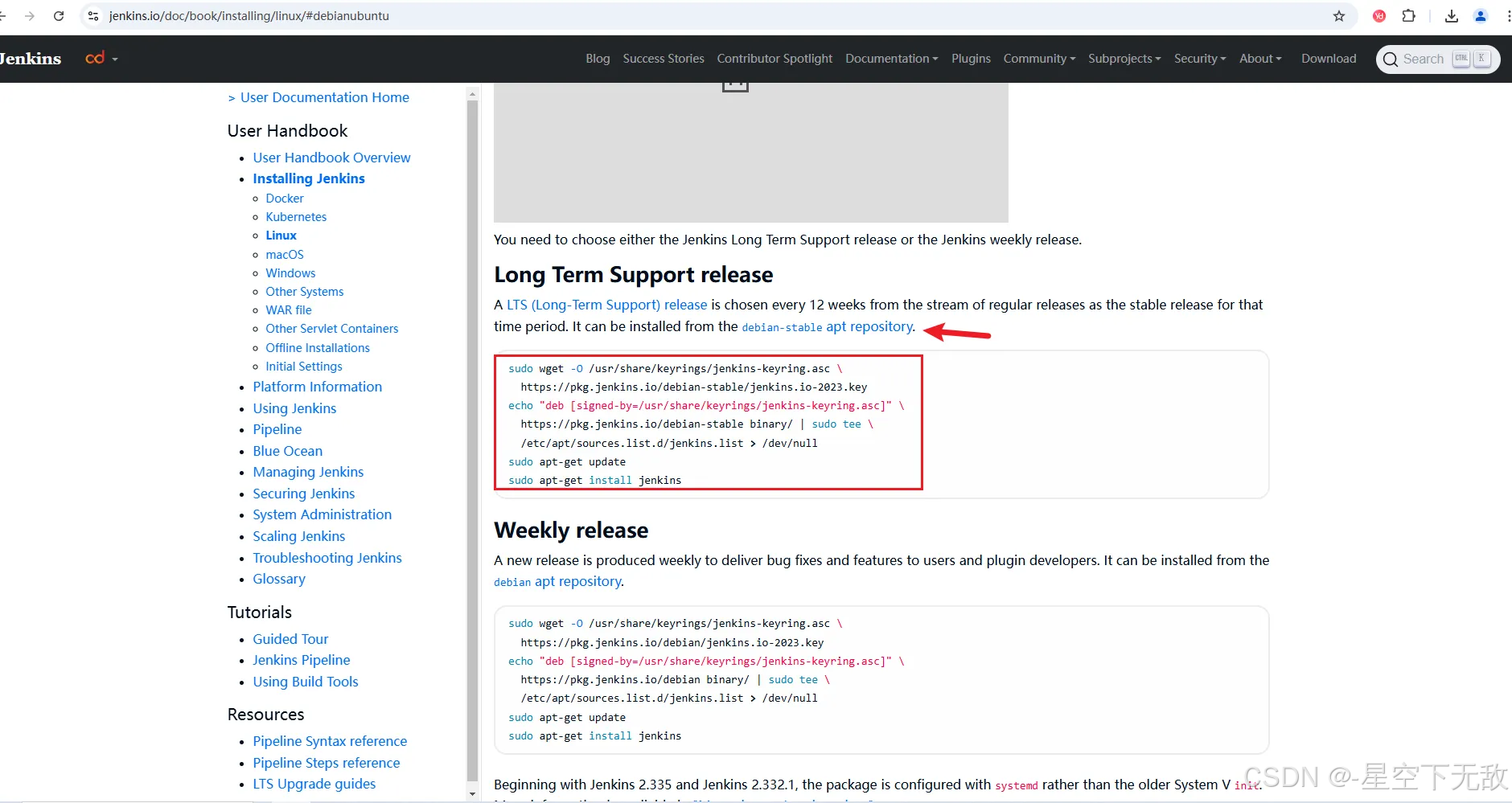Open Other Servlet Containers link
This screenshot has width=1512, height=803.
click(x=332, y=329)
